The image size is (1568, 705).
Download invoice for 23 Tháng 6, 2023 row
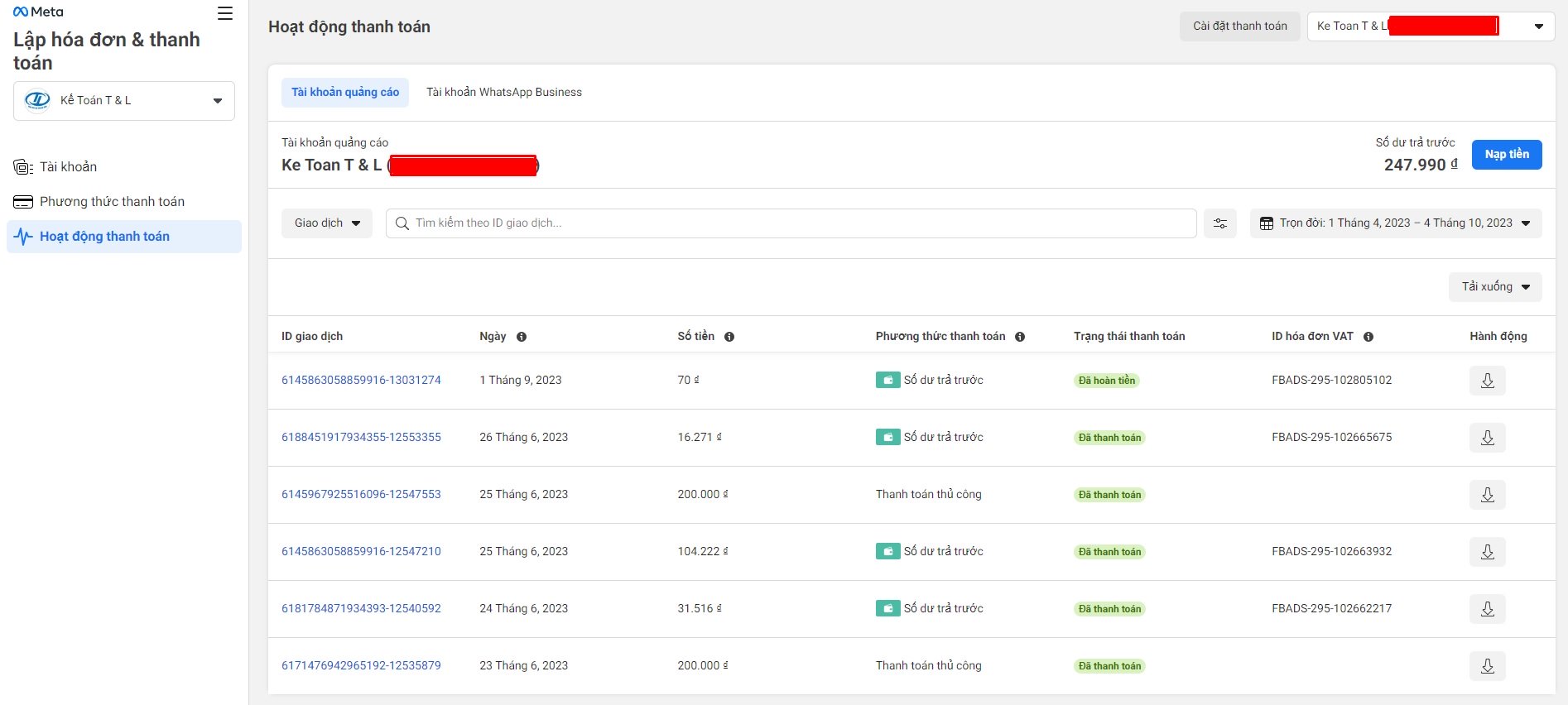[1488, 666]
